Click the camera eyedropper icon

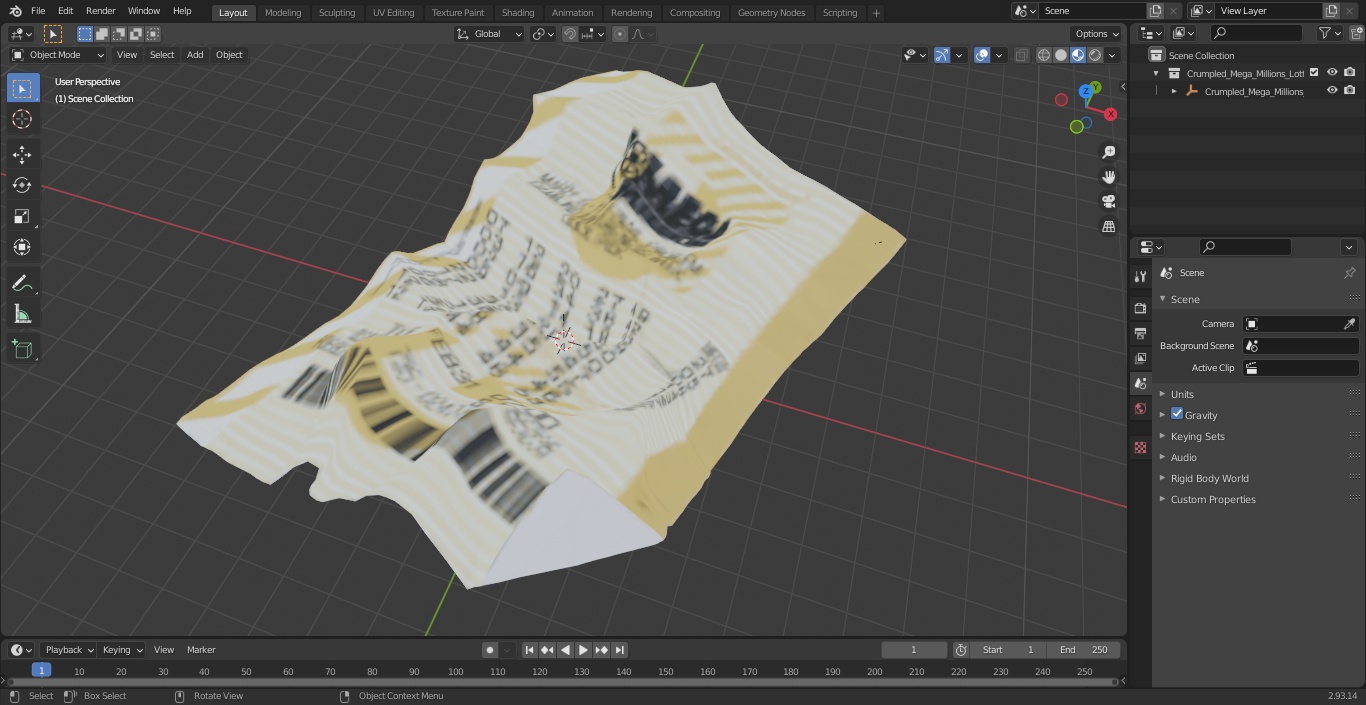(x=1349, y=324)
